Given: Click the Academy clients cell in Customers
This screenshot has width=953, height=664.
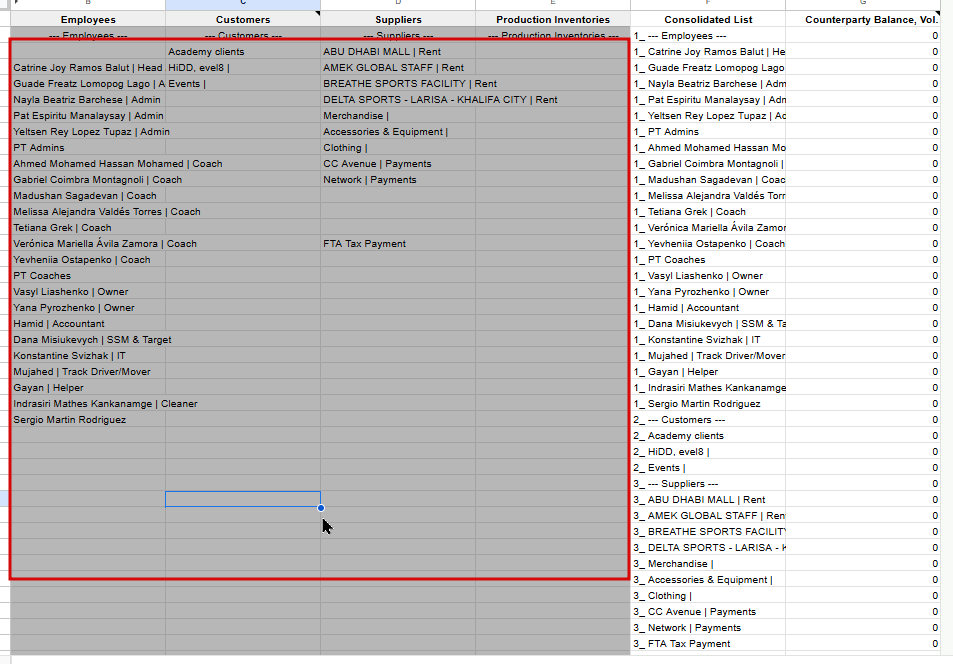Looking at the screenshot, I should (x=243, y=52).
